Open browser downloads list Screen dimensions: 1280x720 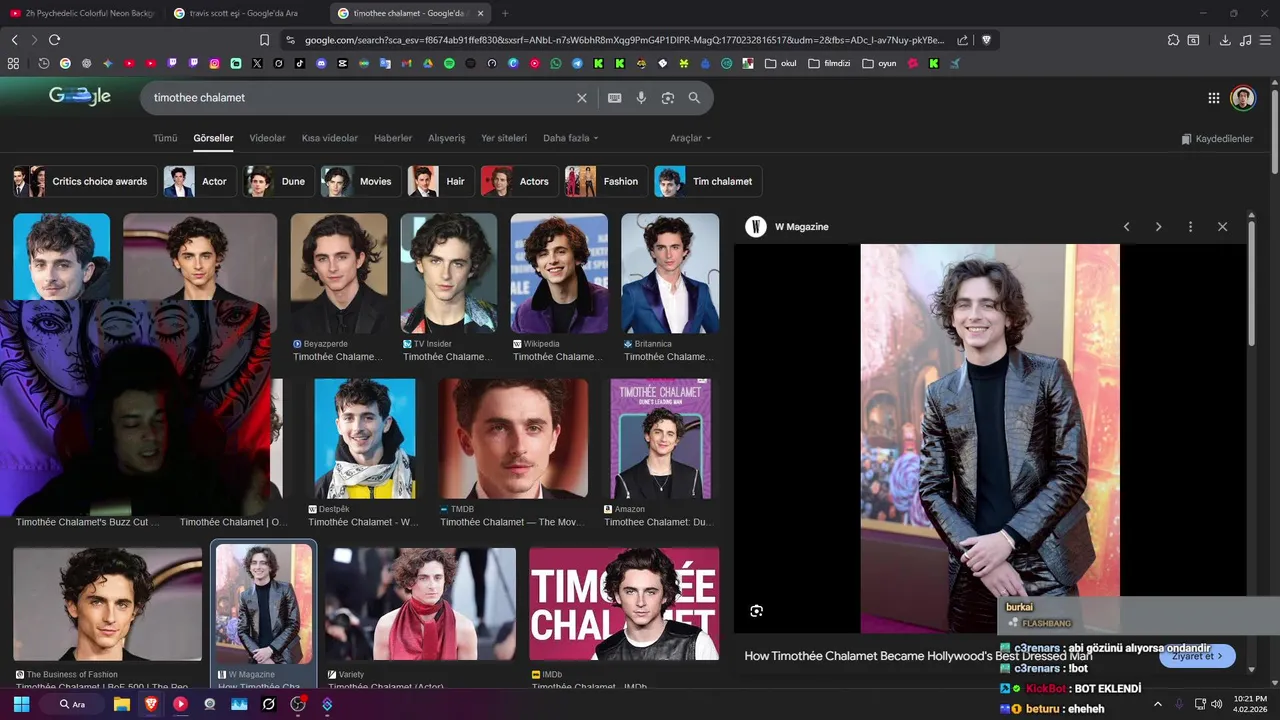point(1225,40)
